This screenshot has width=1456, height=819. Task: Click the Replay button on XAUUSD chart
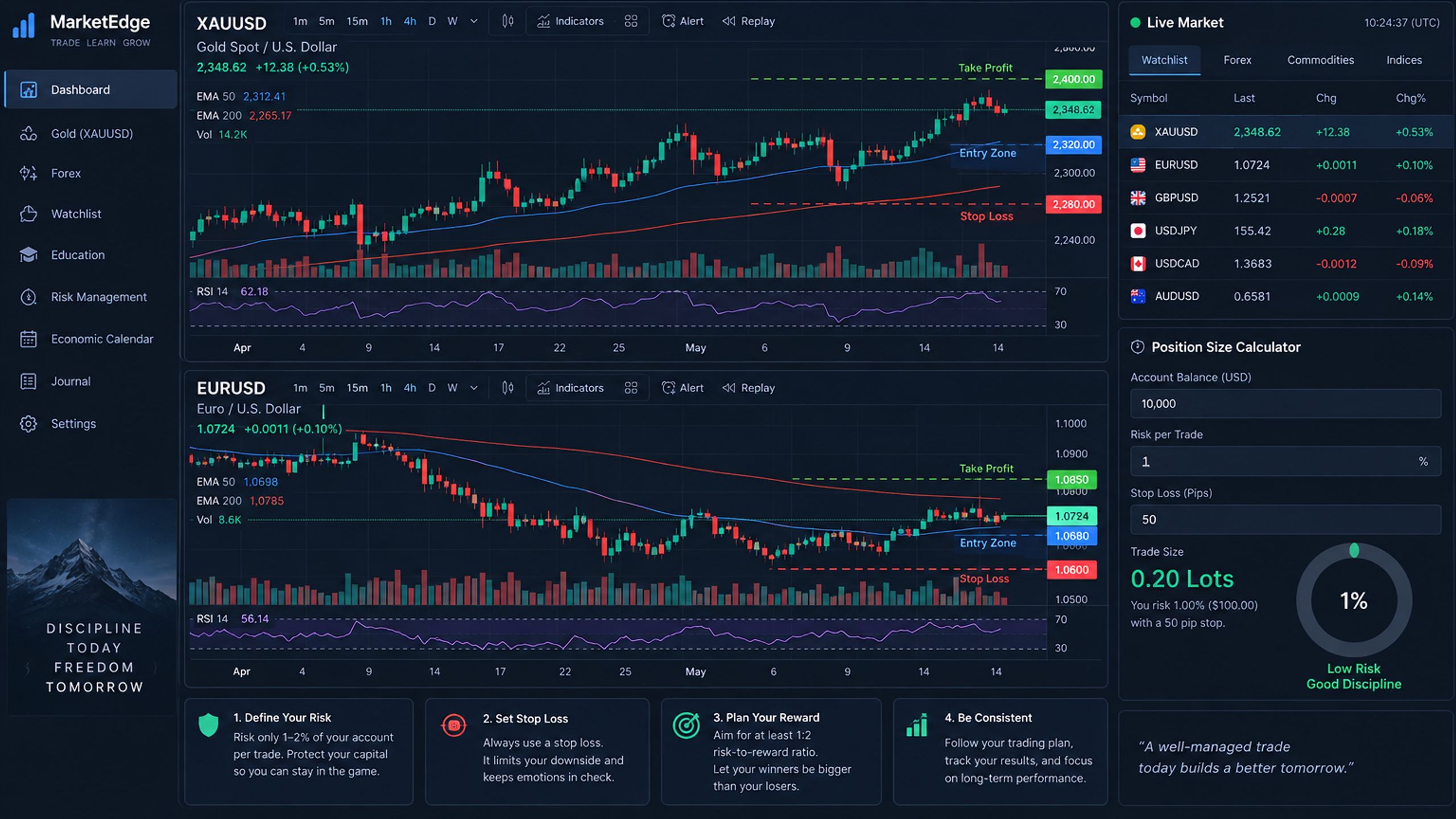(748, 21)
